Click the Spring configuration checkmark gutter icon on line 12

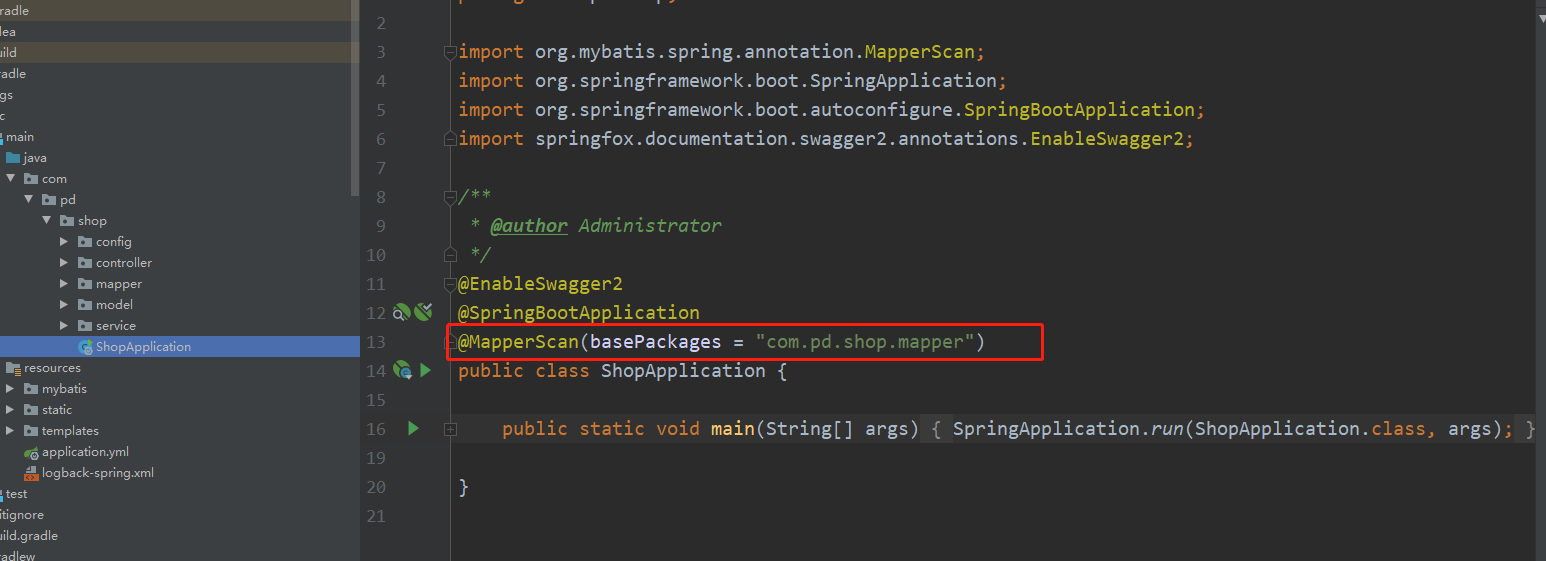point(423,312)
